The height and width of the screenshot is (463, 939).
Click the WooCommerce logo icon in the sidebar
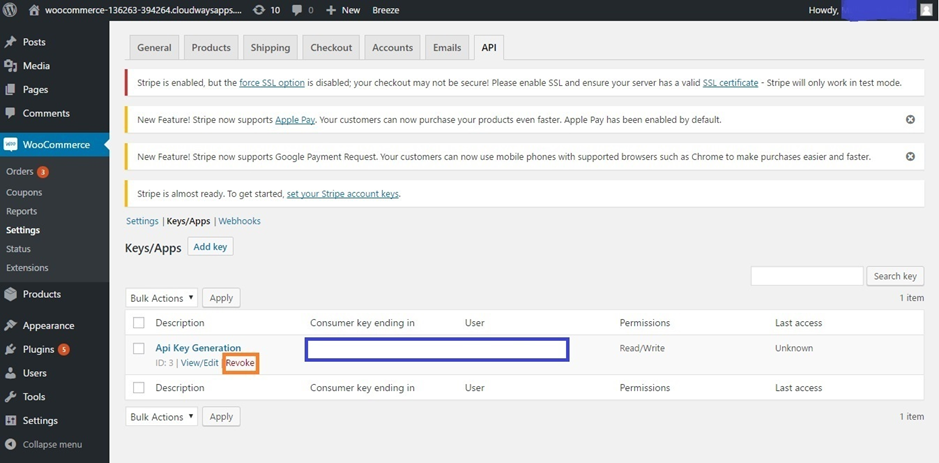point(10,145)
